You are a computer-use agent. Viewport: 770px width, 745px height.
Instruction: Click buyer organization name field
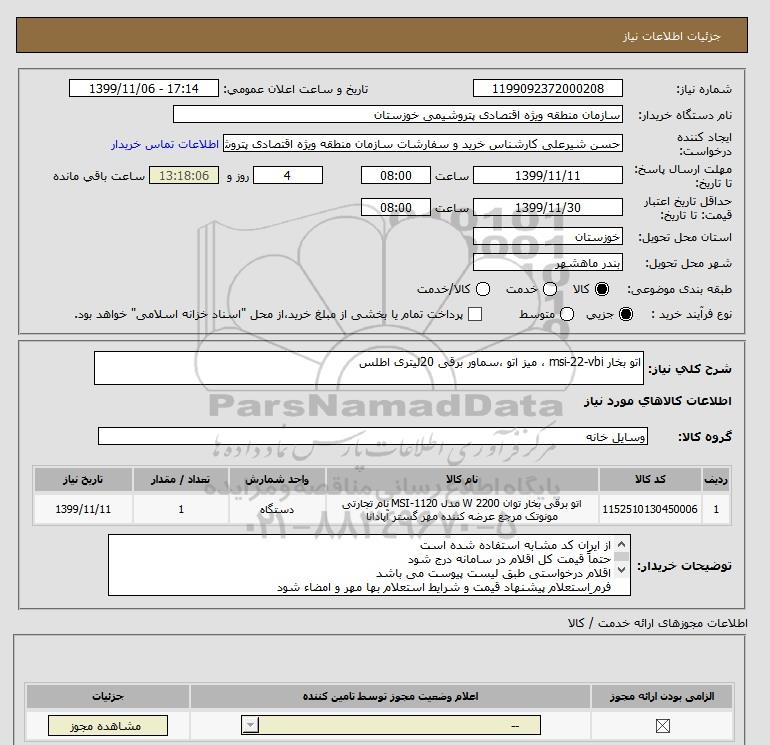(x=398, y=114)
